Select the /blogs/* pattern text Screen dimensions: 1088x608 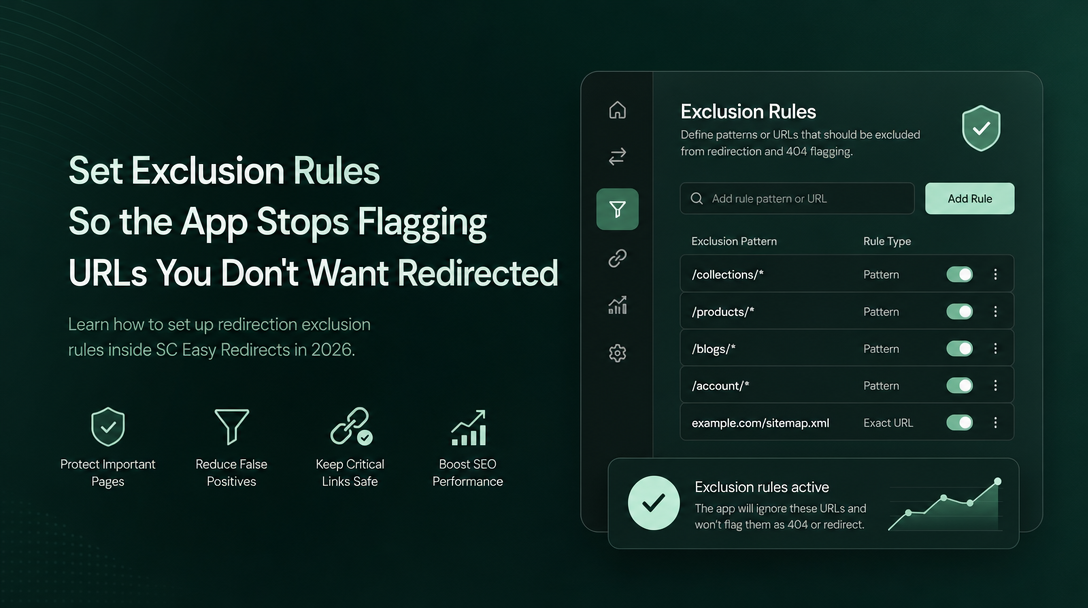click(713, 348)
